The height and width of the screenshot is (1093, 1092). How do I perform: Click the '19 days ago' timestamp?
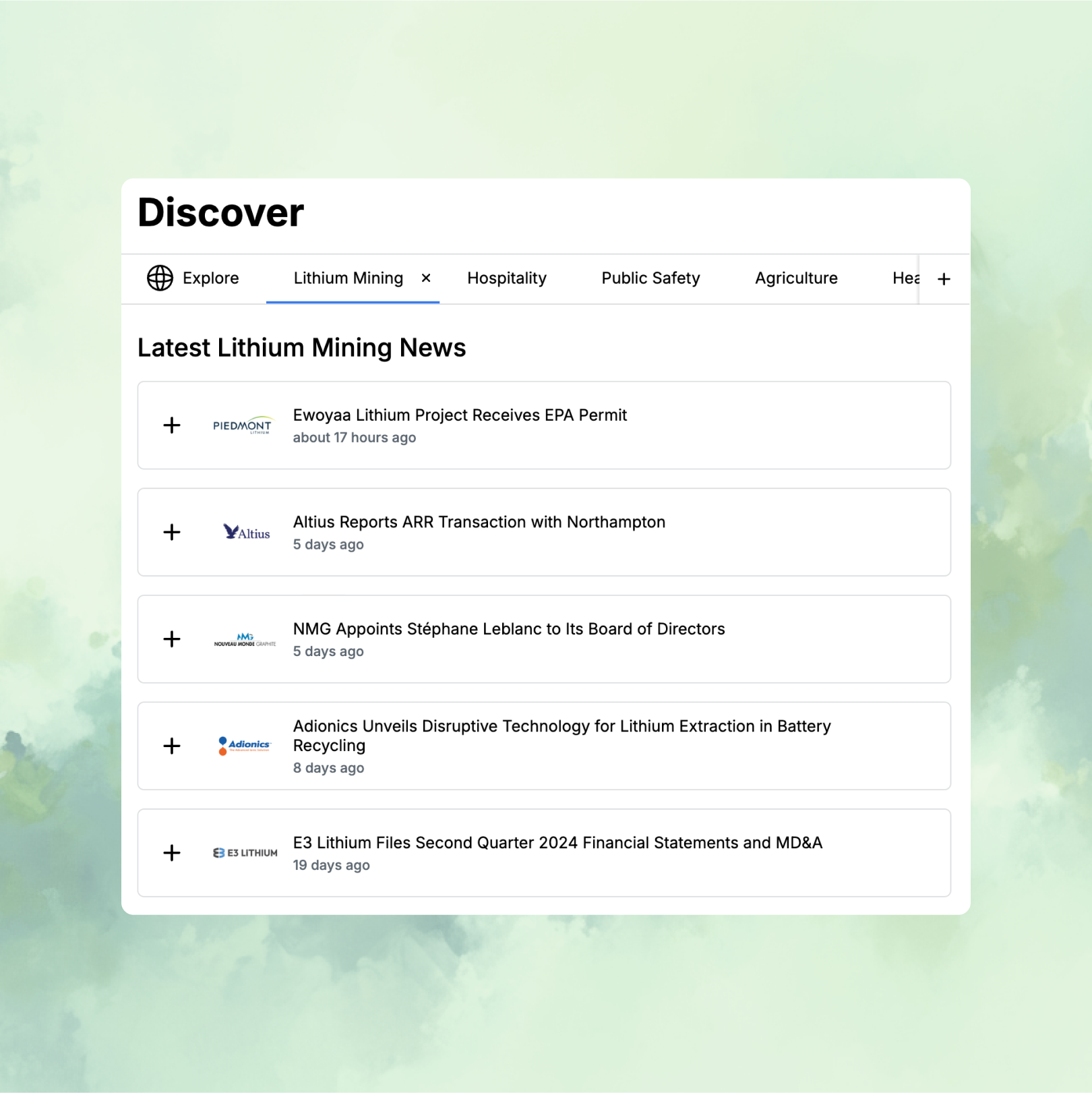[331, 865]
